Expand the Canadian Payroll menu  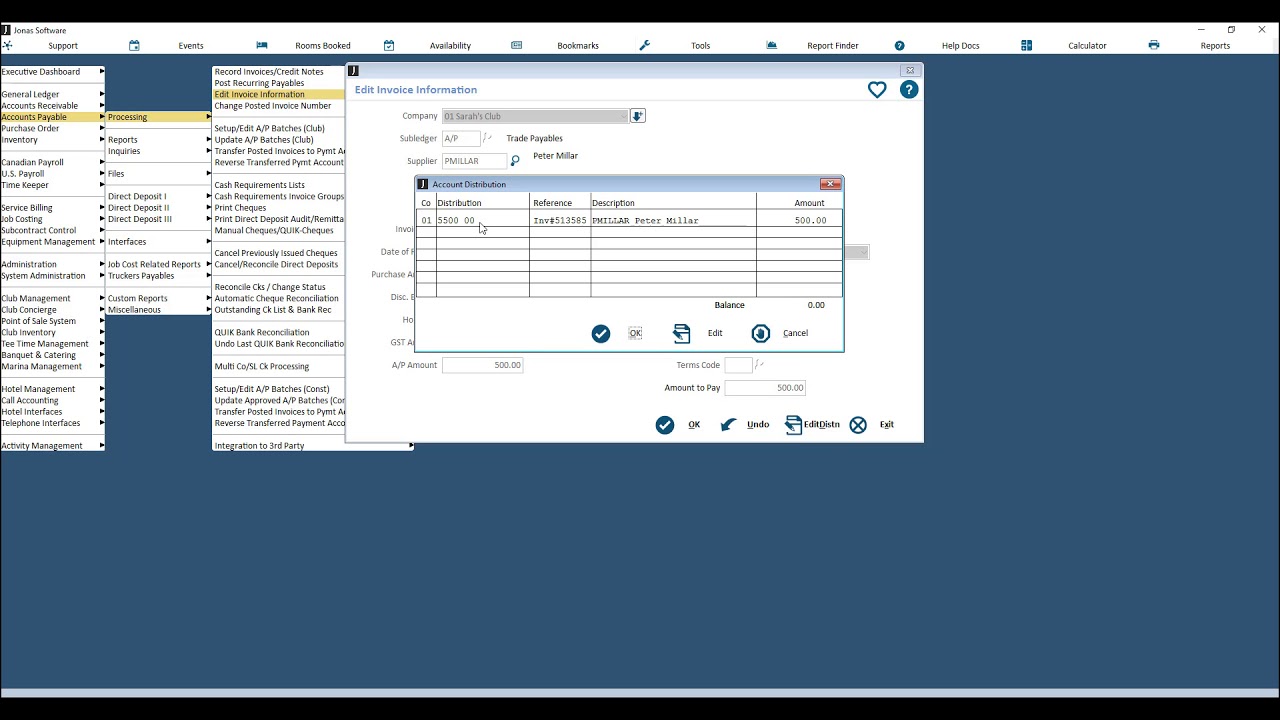[x=53, y=162]
